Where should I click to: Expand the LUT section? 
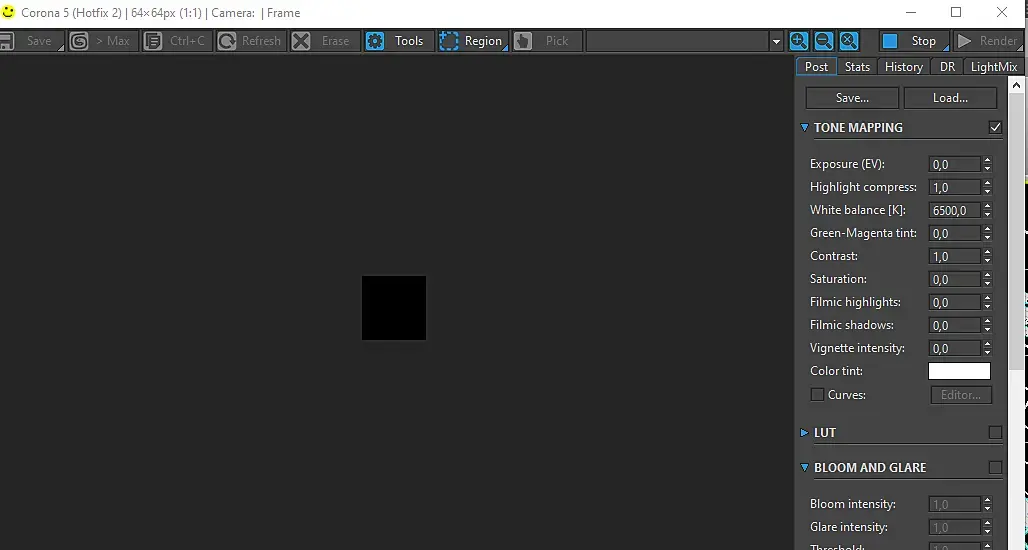pyautogui.click(x=804, y=433)
